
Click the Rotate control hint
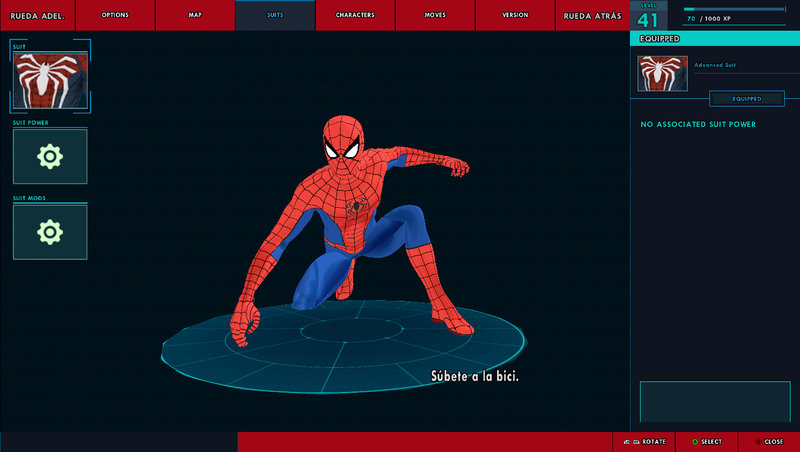point(645,442)
